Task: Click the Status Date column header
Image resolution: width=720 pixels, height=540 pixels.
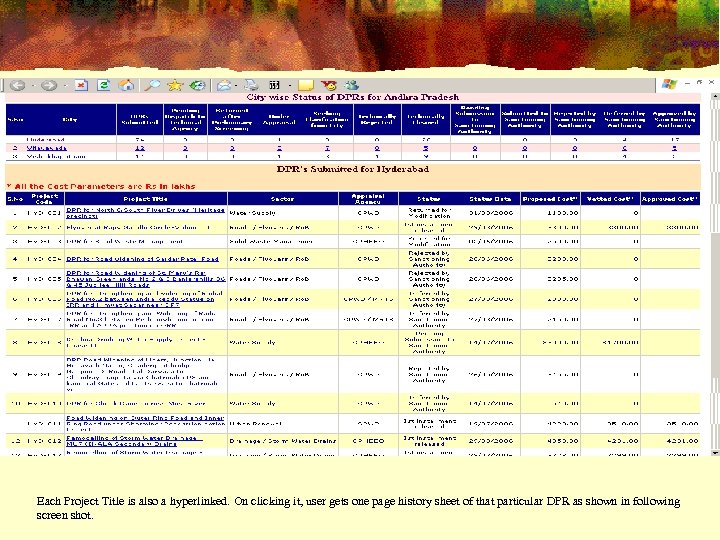Action: pos(490,199)
